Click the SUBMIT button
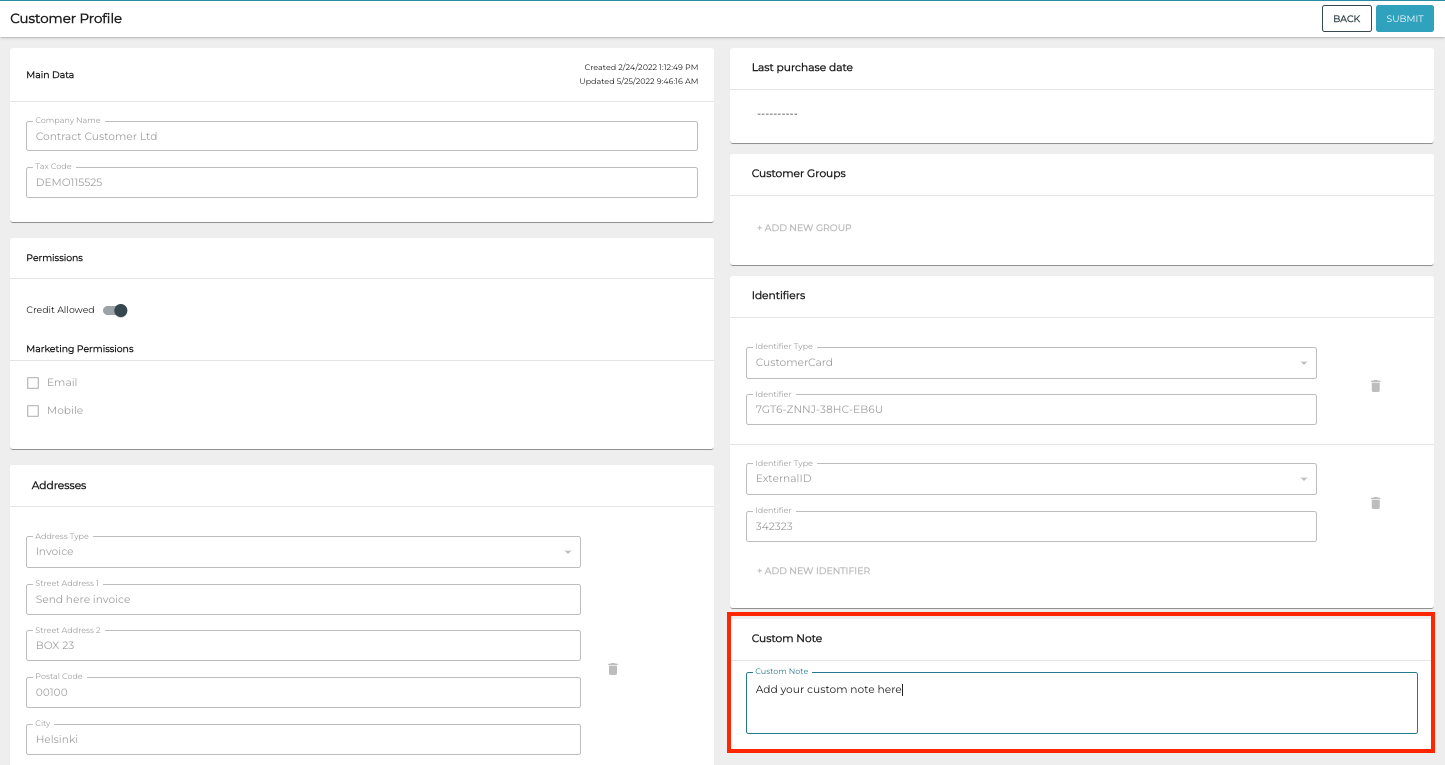 [1404, 18]
